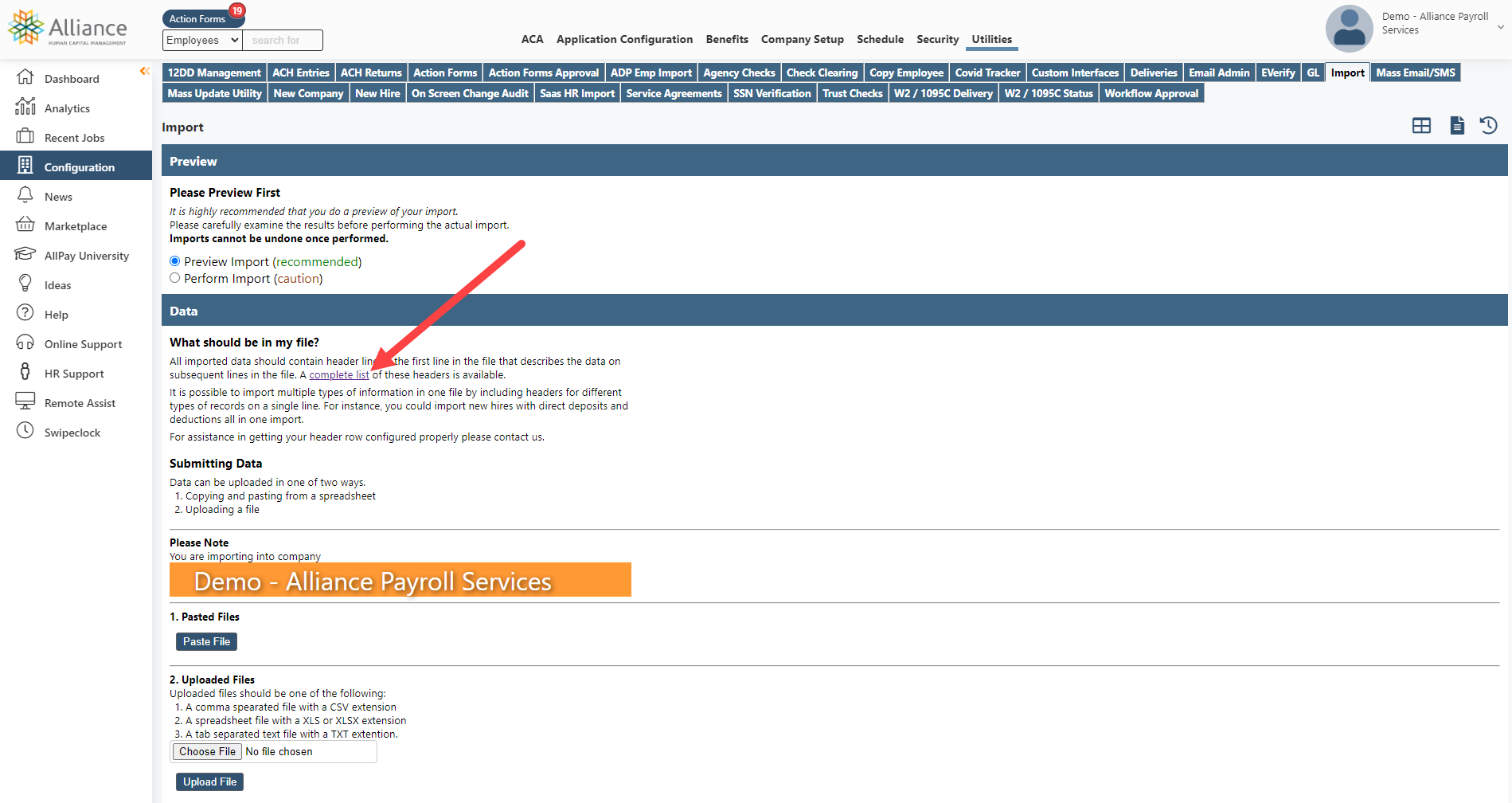Switch to the Action Forms Approval tab
The height and width of the screenshot is (803, 1512).
[544, 72]
